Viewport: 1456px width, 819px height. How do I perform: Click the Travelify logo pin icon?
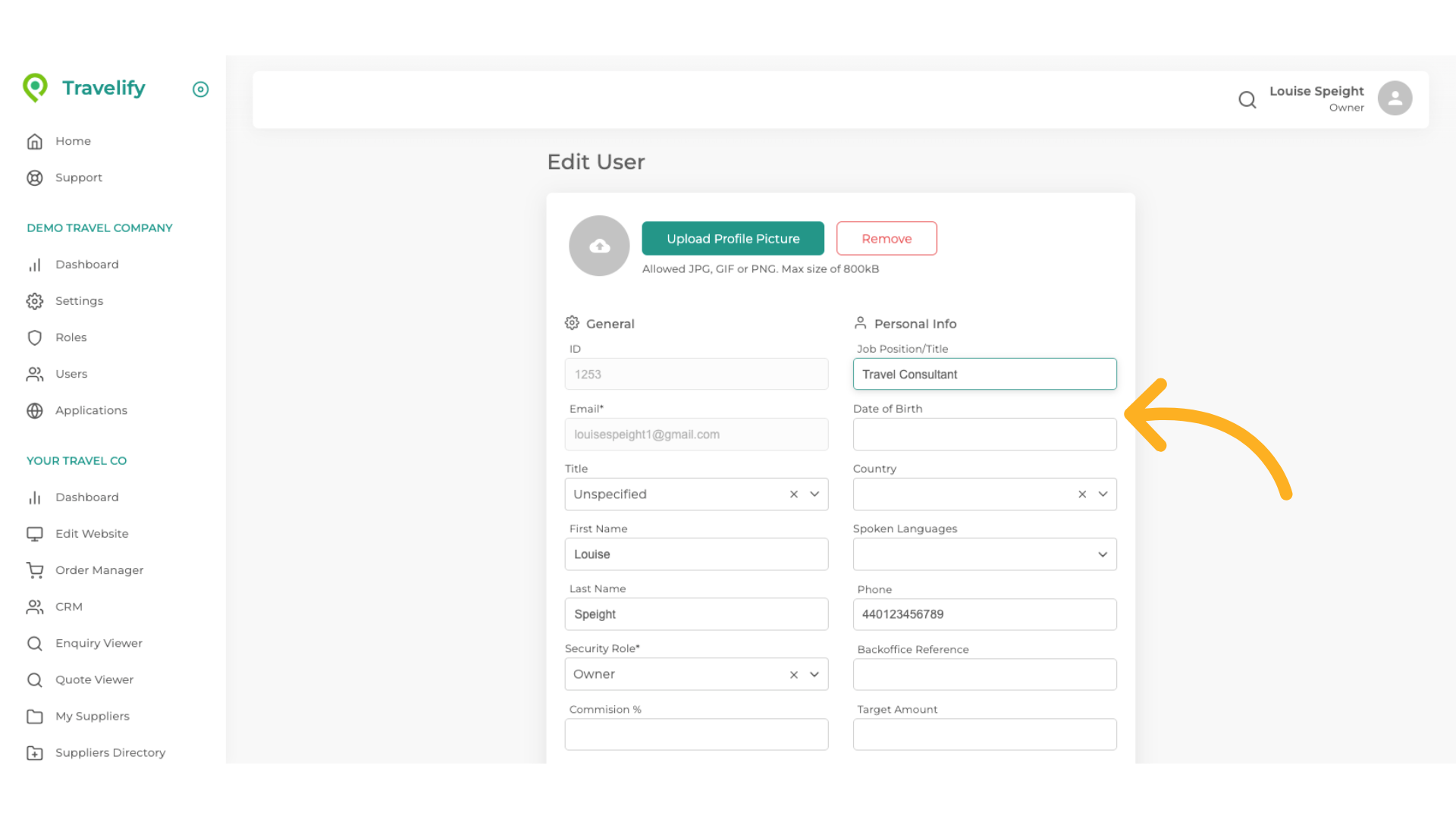pyautogui.click(x=35, y=88)
